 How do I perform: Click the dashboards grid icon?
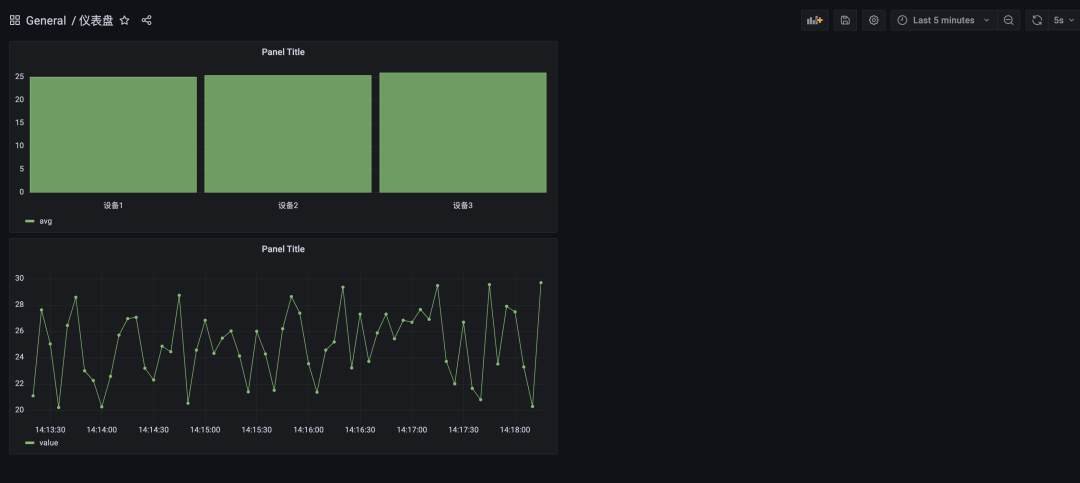click(x=15, y=20)
